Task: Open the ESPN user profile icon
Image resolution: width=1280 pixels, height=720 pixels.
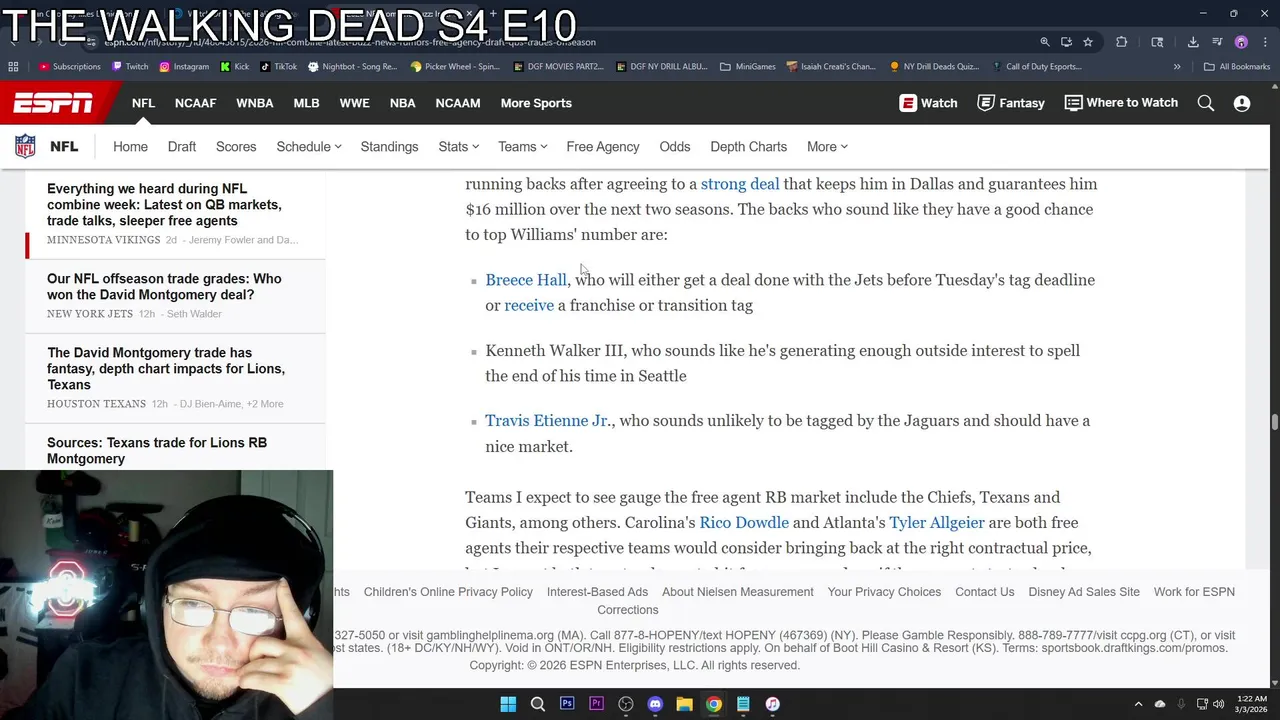Action: (1242, 103)
